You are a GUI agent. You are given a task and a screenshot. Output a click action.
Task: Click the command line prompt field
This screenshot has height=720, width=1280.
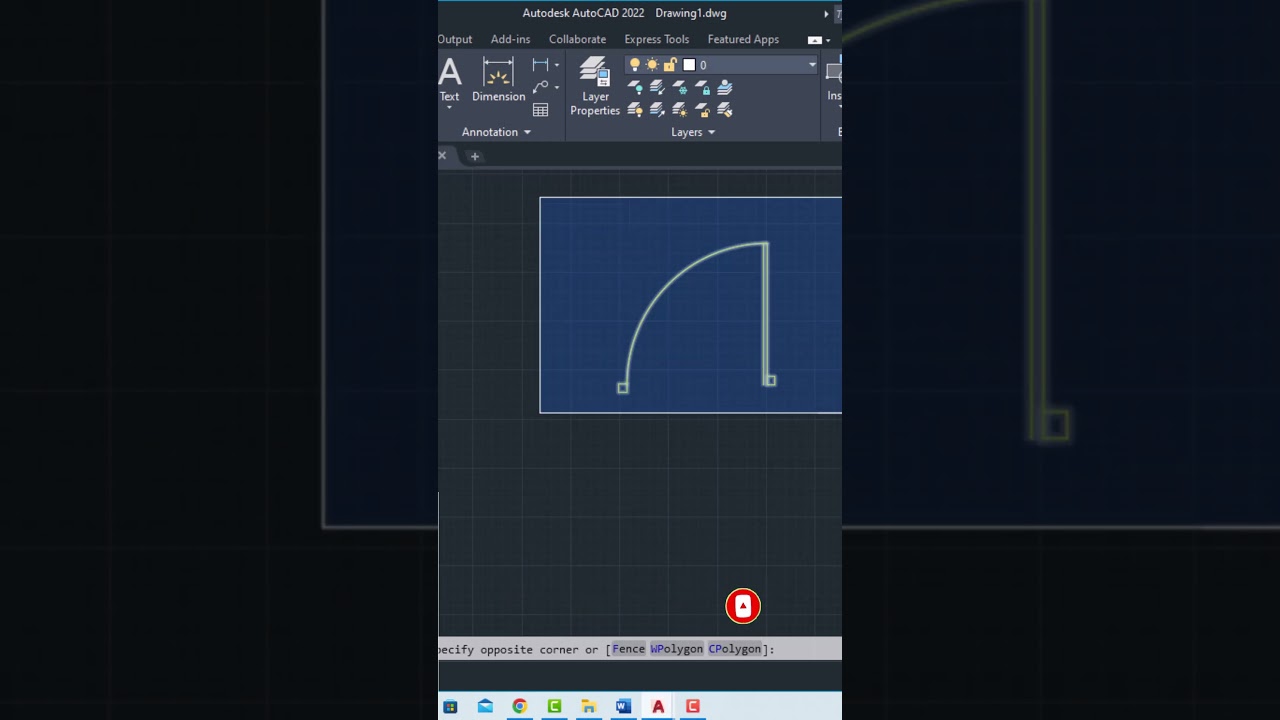[x=640, y=649]
